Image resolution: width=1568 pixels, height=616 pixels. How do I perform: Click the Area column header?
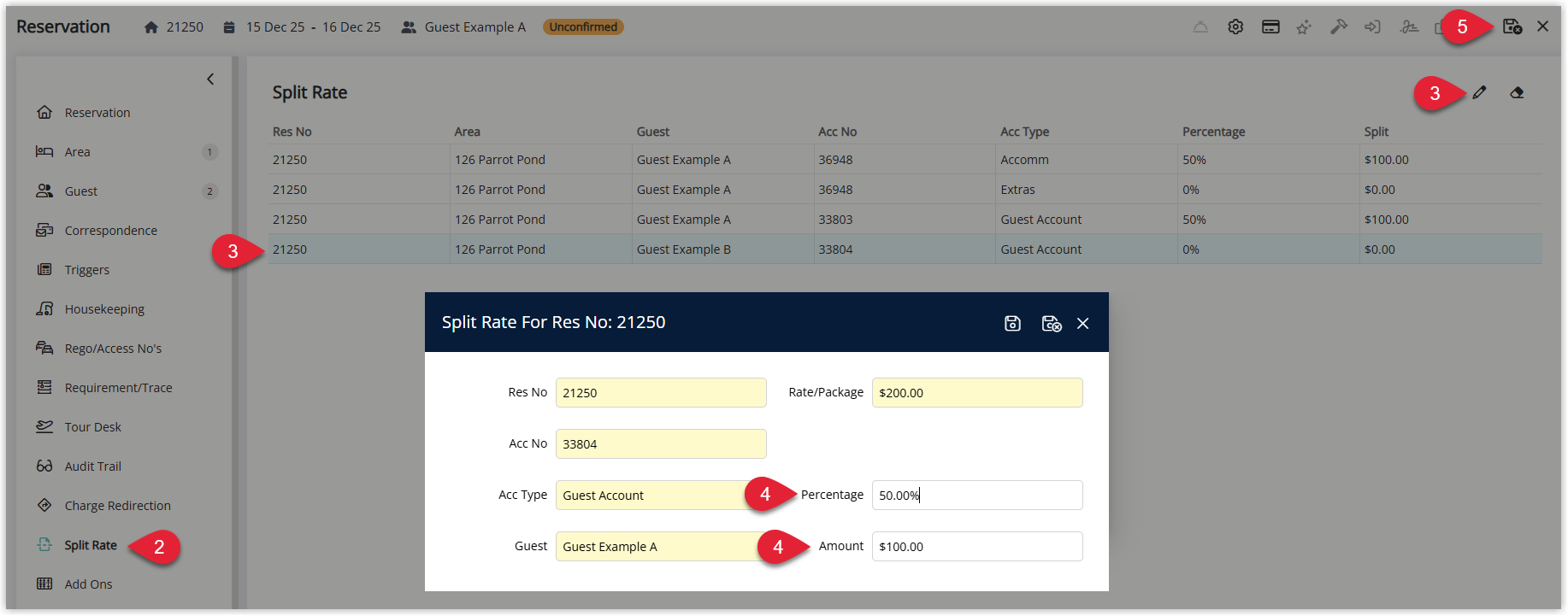(x=467, y=132)
